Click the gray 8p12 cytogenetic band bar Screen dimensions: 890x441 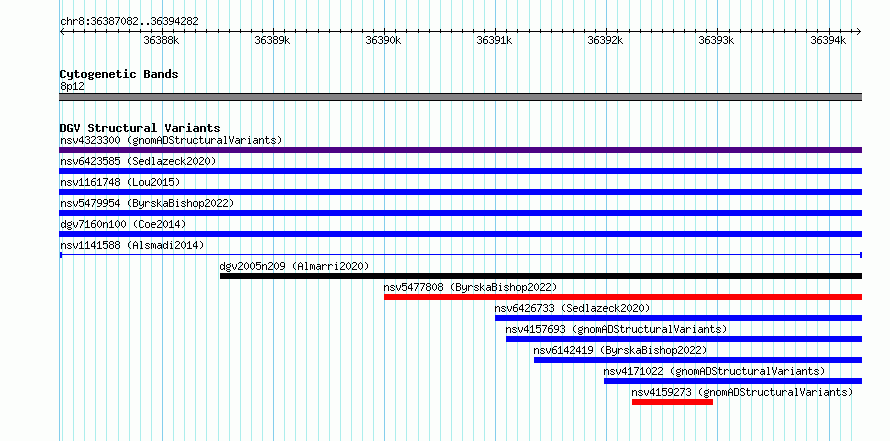click(x=460, y=97)
